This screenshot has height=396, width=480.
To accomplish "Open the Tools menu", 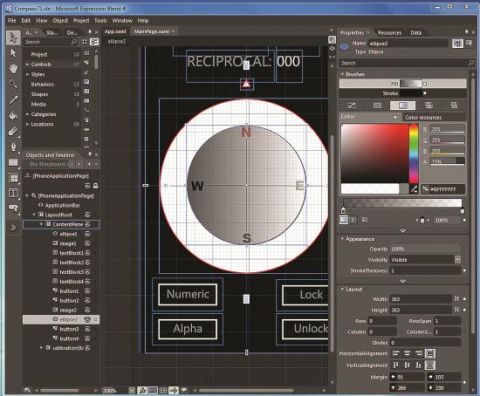I will pyautogui.click(x=100, y=21).
